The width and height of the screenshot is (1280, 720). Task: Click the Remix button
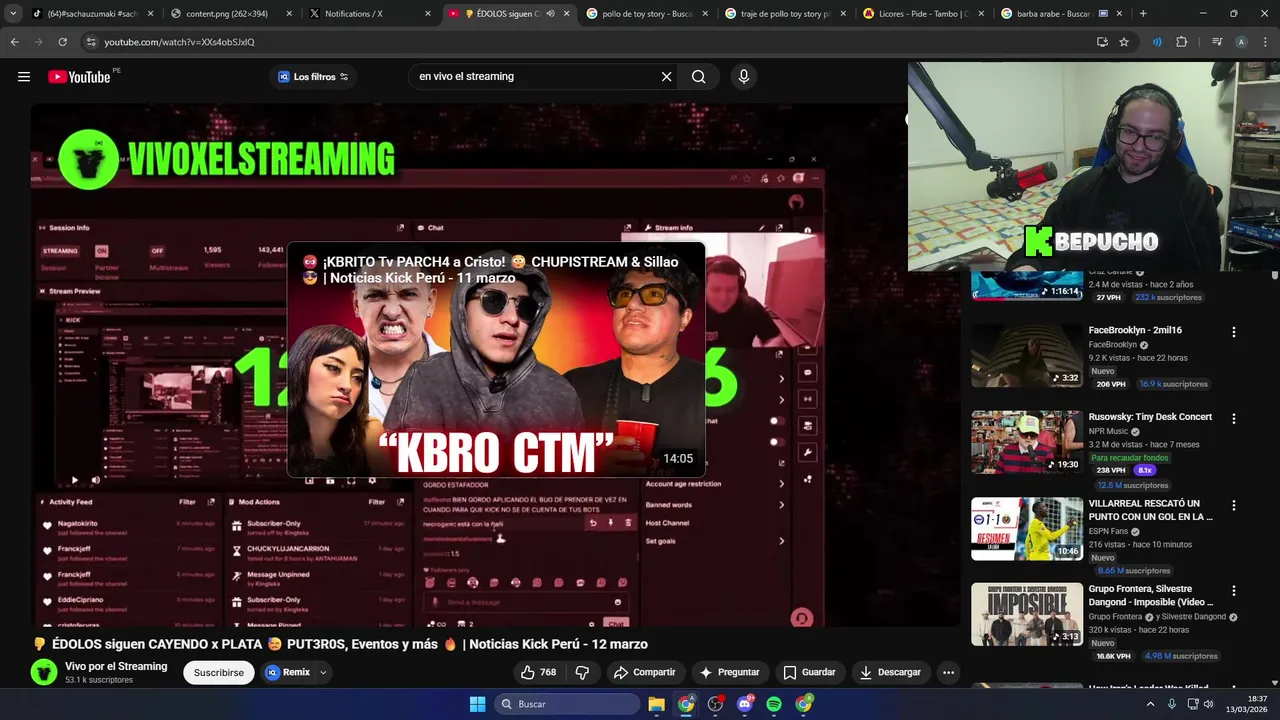pyautogui.click(x=288, y=673)
